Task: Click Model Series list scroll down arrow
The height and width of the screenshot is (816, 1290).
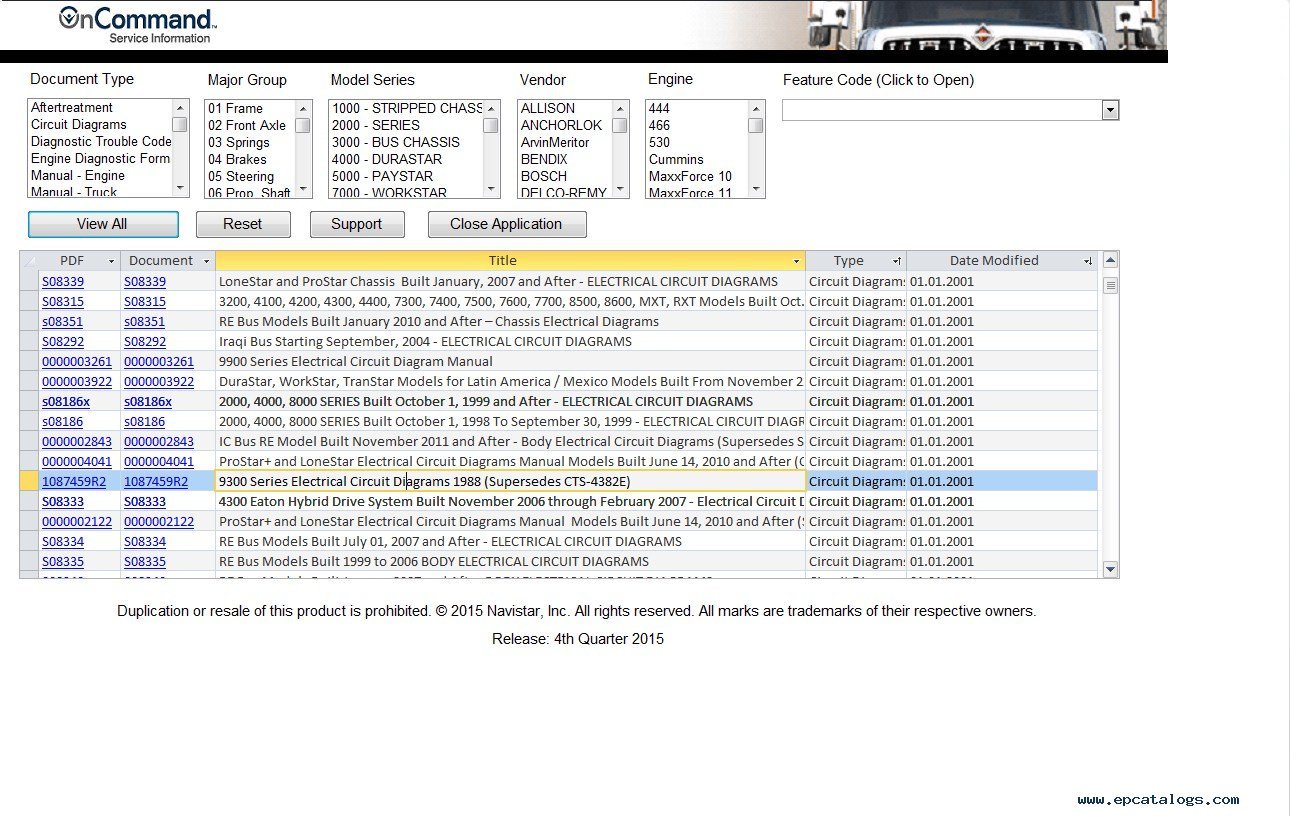Action: pyautogui.click(x=491, y=189)
